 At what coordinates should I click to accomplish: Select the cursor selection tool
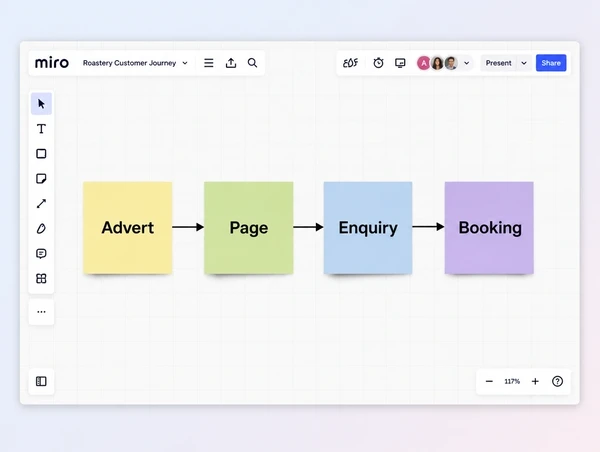[41, 104]
